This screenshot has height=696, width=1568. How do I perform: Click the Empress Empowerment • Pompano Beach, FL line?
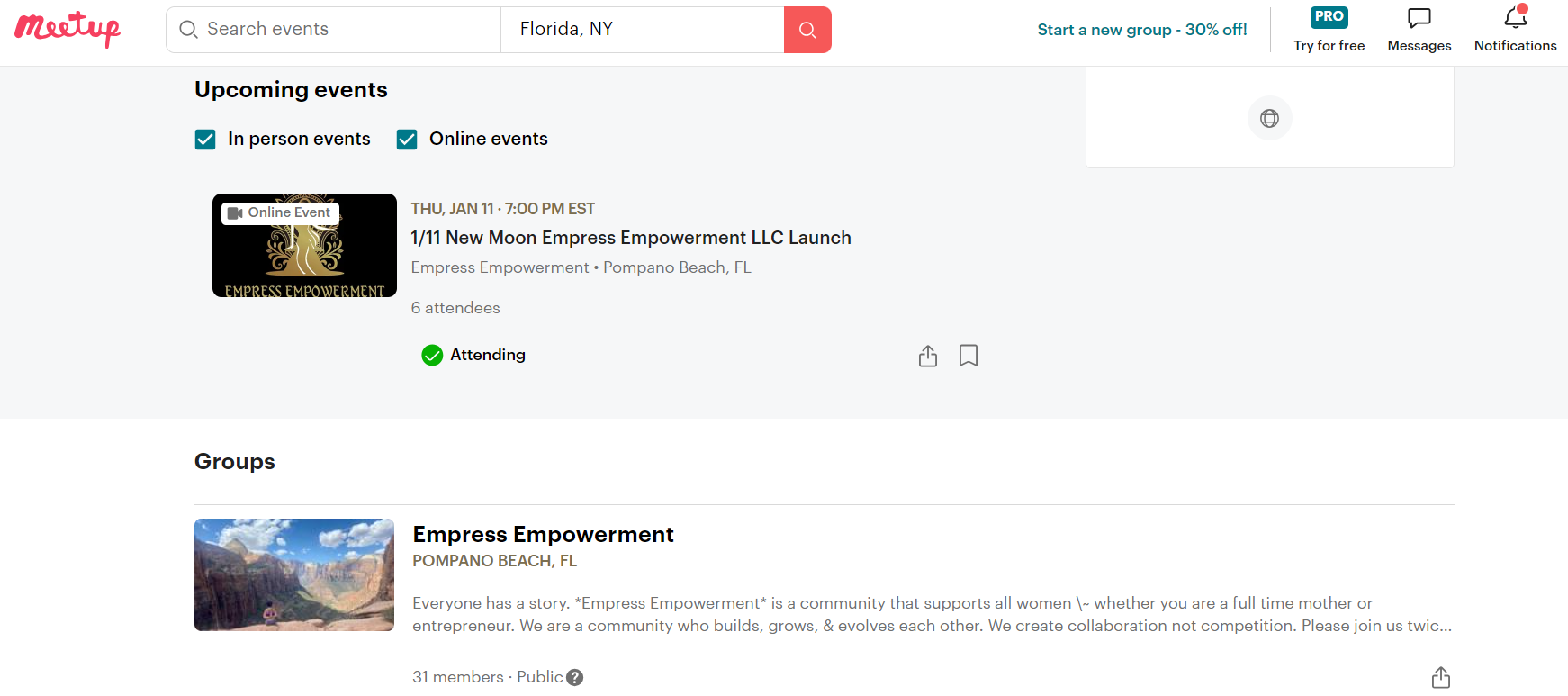[x=581, y=267]
